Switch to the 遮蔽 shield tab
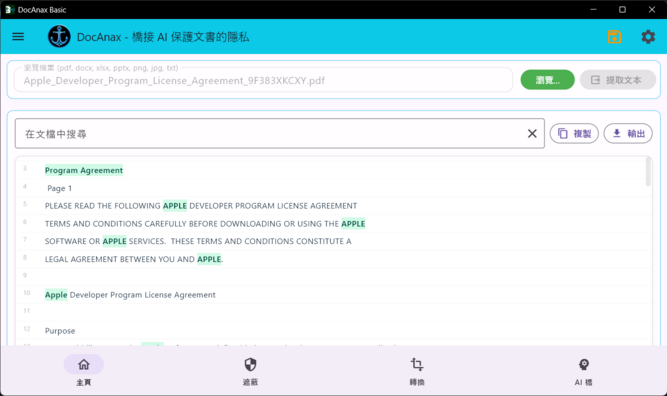This screenshot has width=667, height=396. click(x=250, y=371)
